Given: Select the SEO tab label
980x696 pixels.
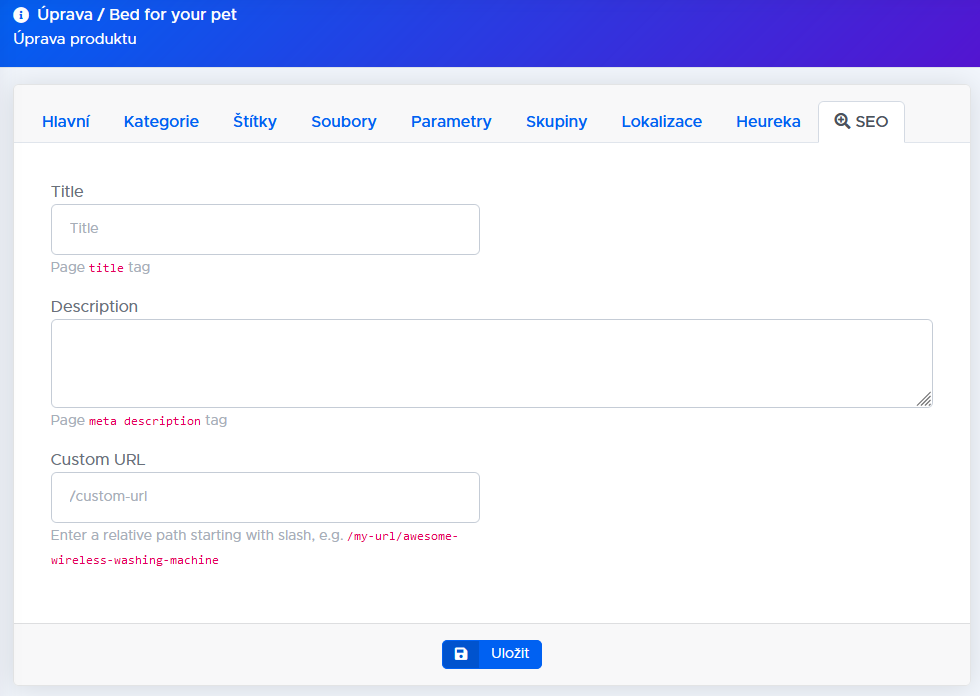Looking at the screenshot, I should [871, 122].
